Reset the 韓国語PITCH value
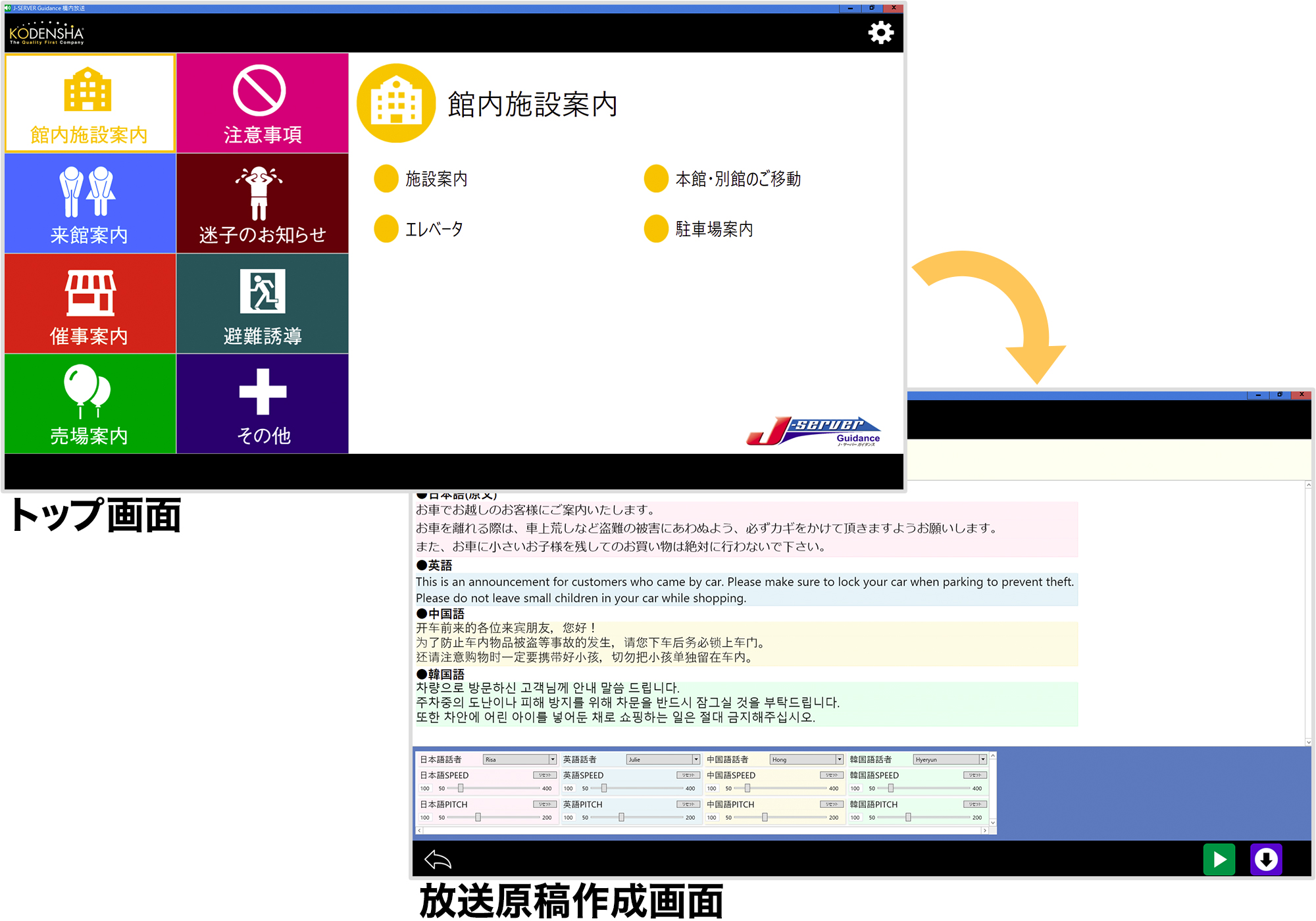 pos(975,804)
